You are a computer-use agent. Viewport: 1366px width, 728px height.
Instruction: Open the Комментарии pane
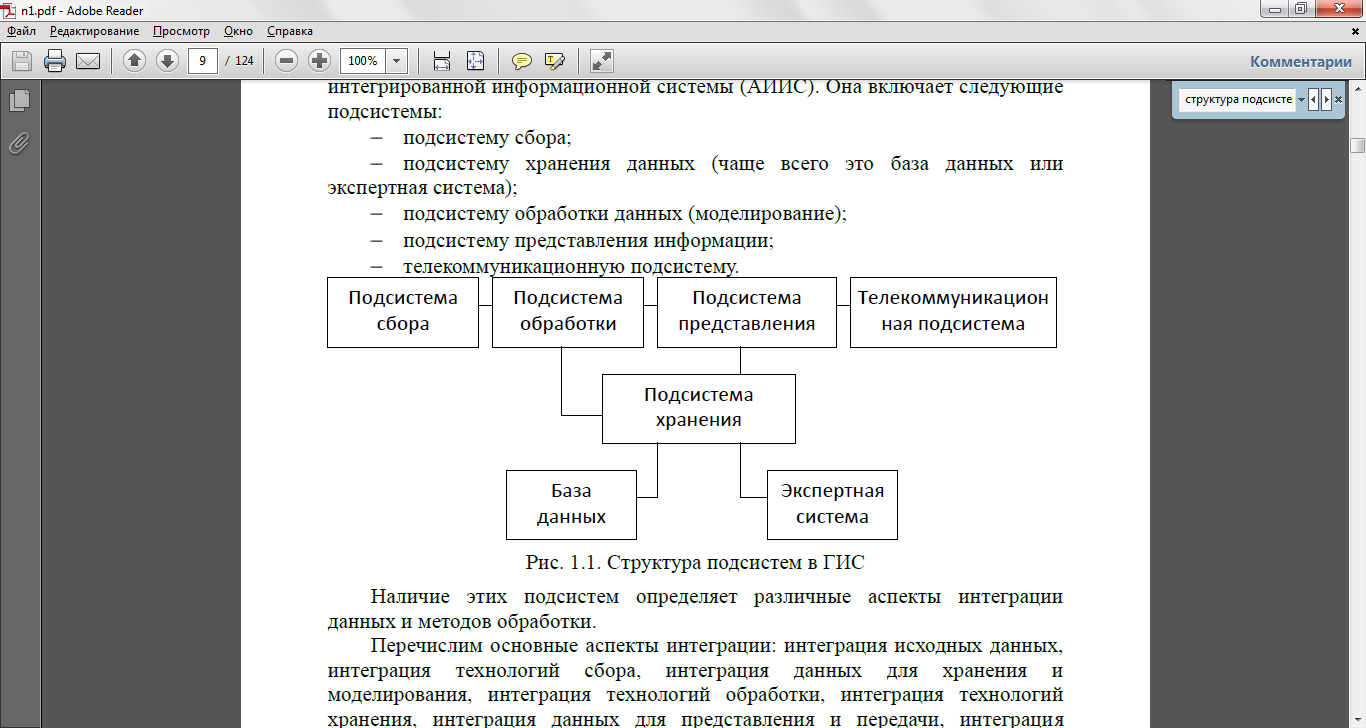tap(1300, 61)
